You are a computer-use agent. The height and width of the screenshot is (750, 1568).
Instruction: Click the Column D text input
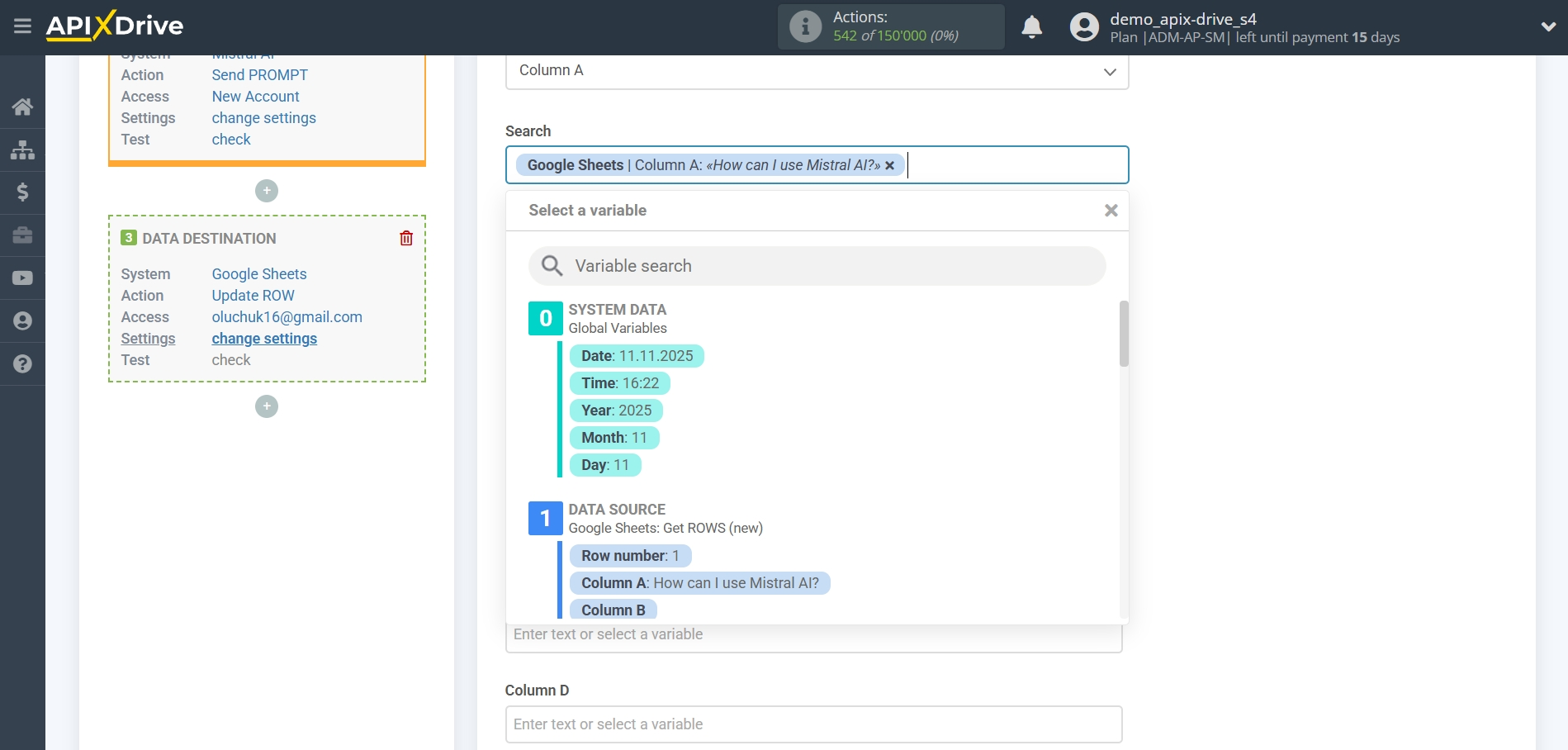(x=813, y=724)
